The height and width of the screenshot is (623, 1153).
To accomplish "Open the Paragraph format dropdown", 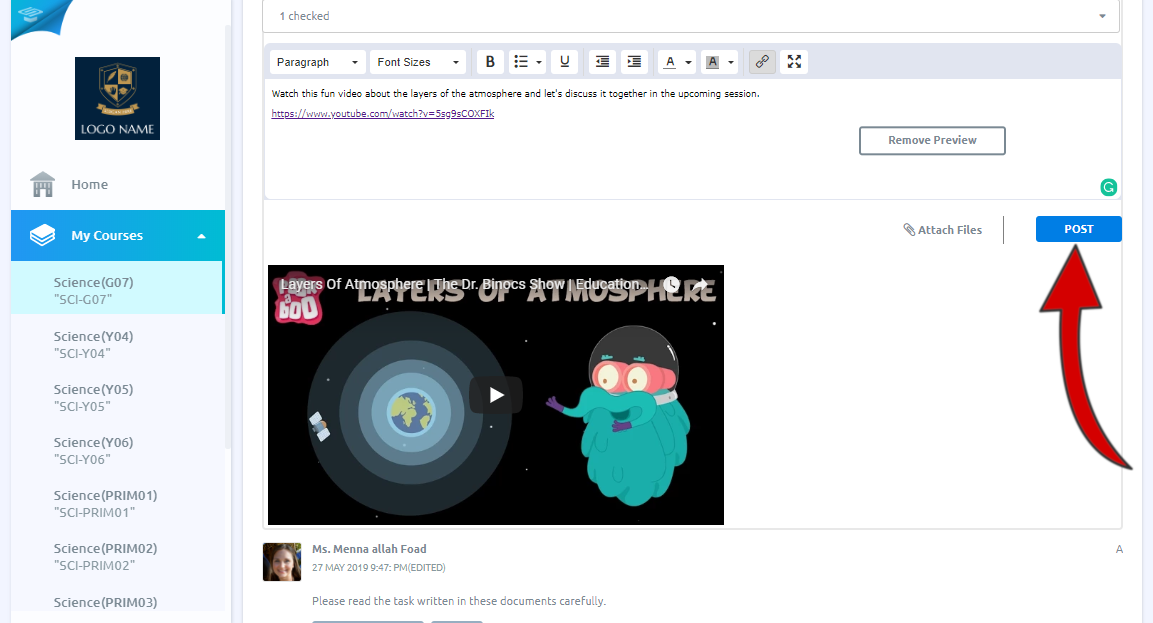I will coord(317,63).
